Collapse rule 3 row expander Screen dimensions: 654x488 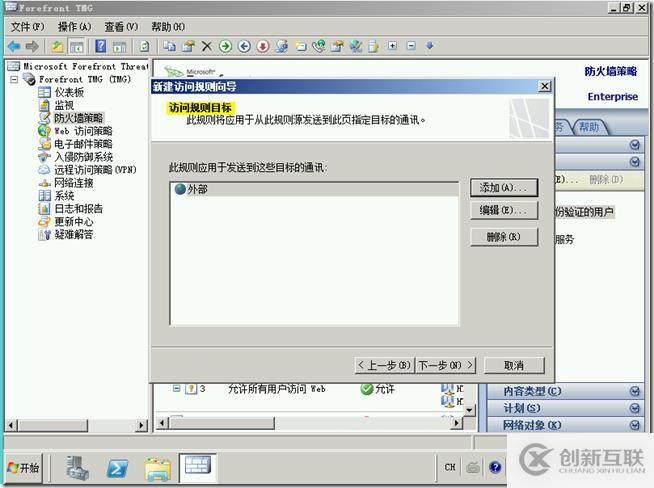(176, 388)
